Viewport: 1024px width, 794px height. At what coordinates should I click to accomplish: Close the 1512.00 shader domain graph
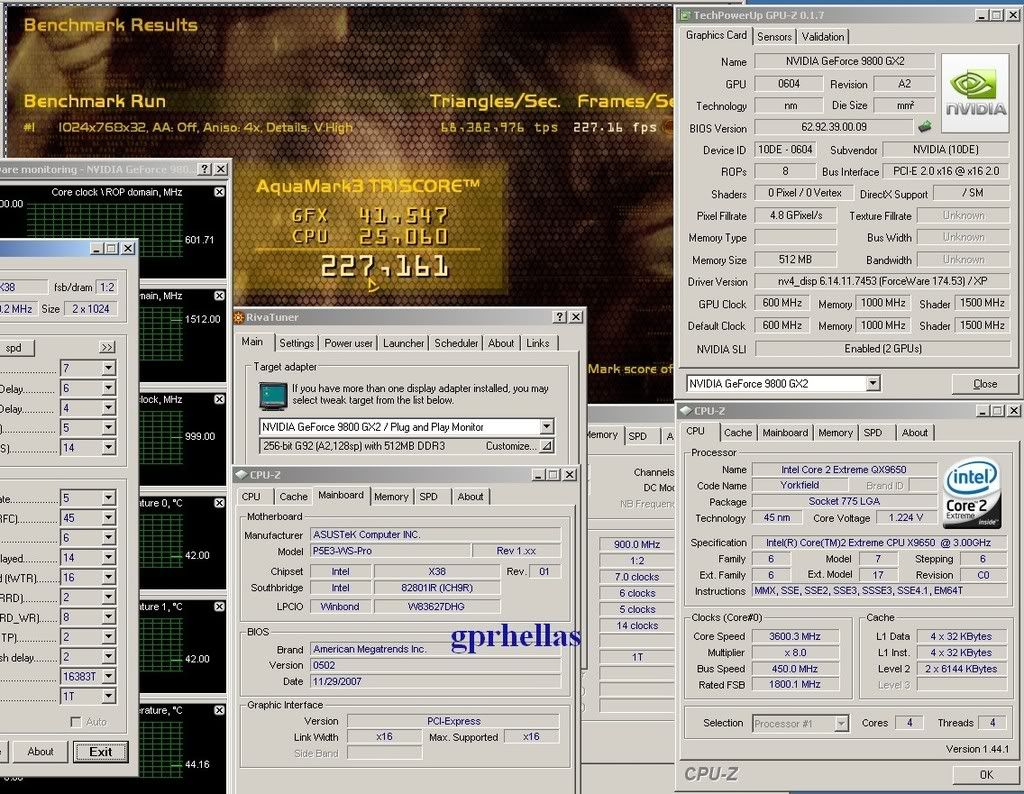coord(219,296)
